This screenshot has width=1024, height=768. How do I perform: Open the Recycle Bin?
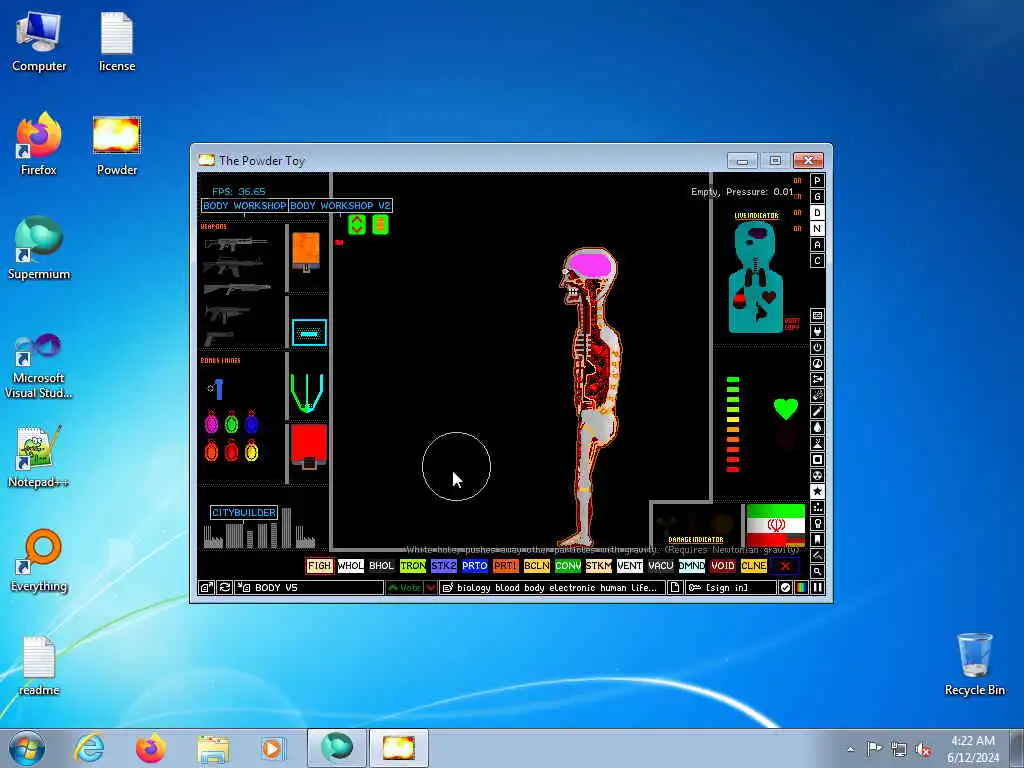[974, 664]
